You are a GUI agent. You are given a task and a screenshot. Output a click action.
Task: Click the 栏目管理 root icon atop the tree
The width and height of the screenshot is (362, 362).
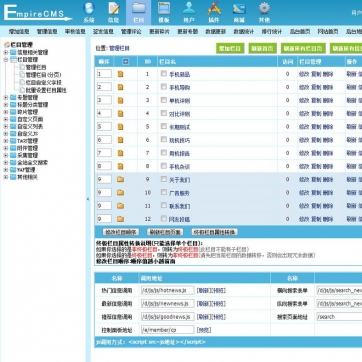(7, 45)
